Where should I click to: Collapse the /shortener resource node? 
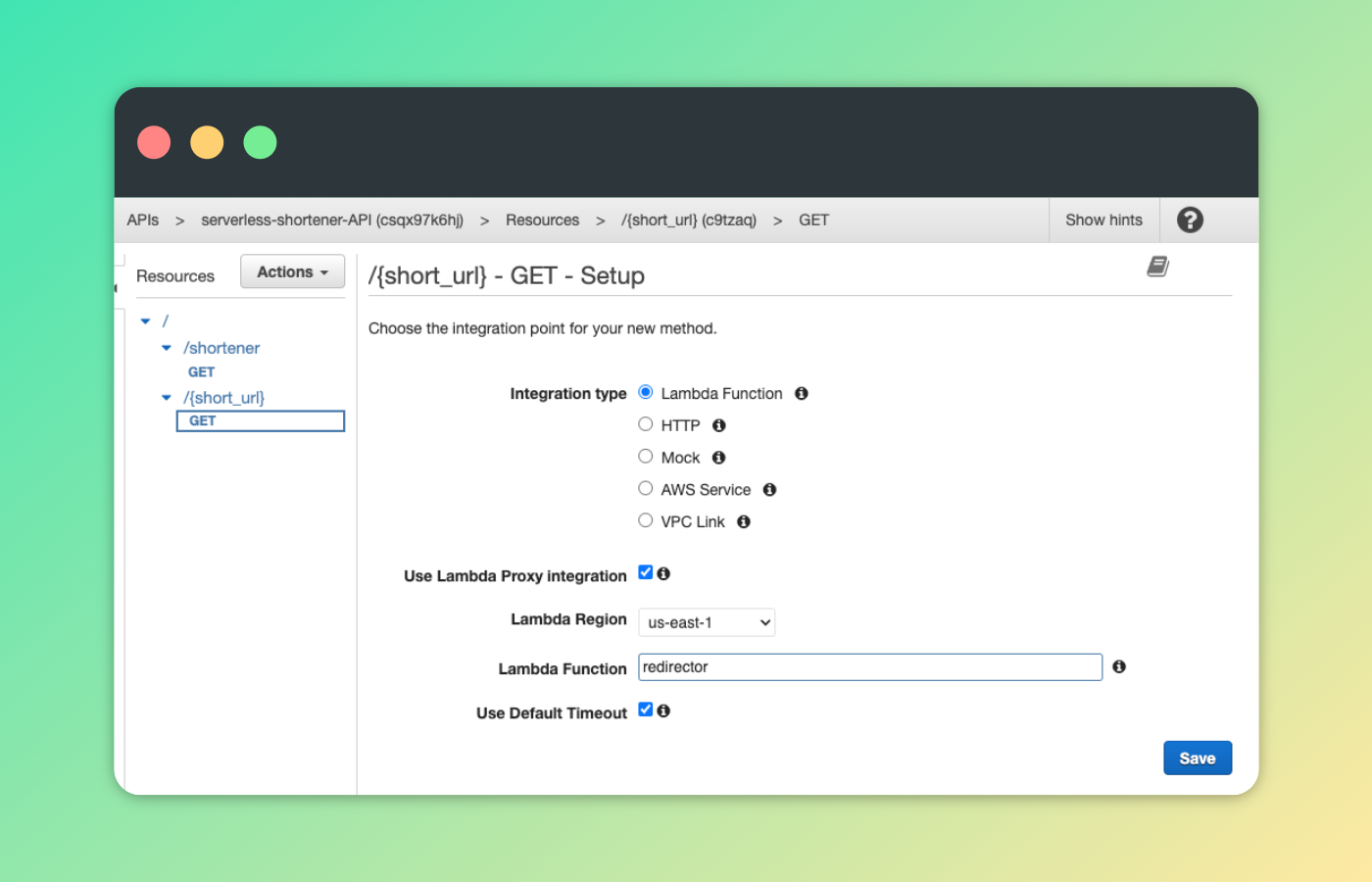coord(166,348)
